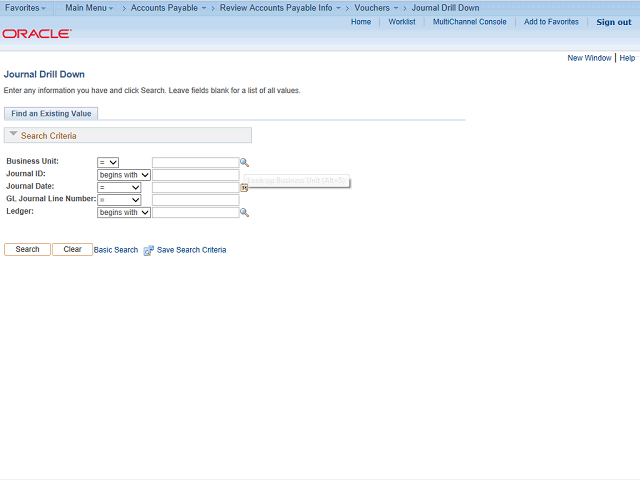Viewport: 640px width, 480px height.
Task: Open the Favorites menu
Action: pyautogui.click(x=25, y=8)
